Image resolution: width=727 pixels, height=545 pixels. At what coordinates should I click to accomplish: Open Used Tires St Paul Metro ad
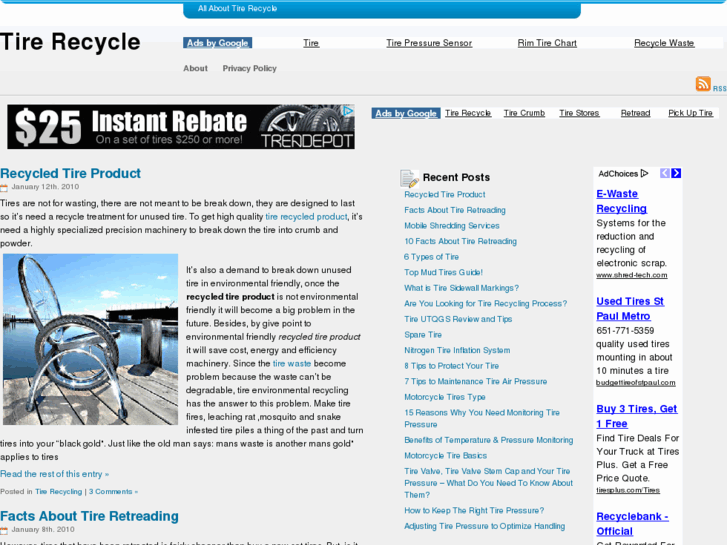[630, 309]
